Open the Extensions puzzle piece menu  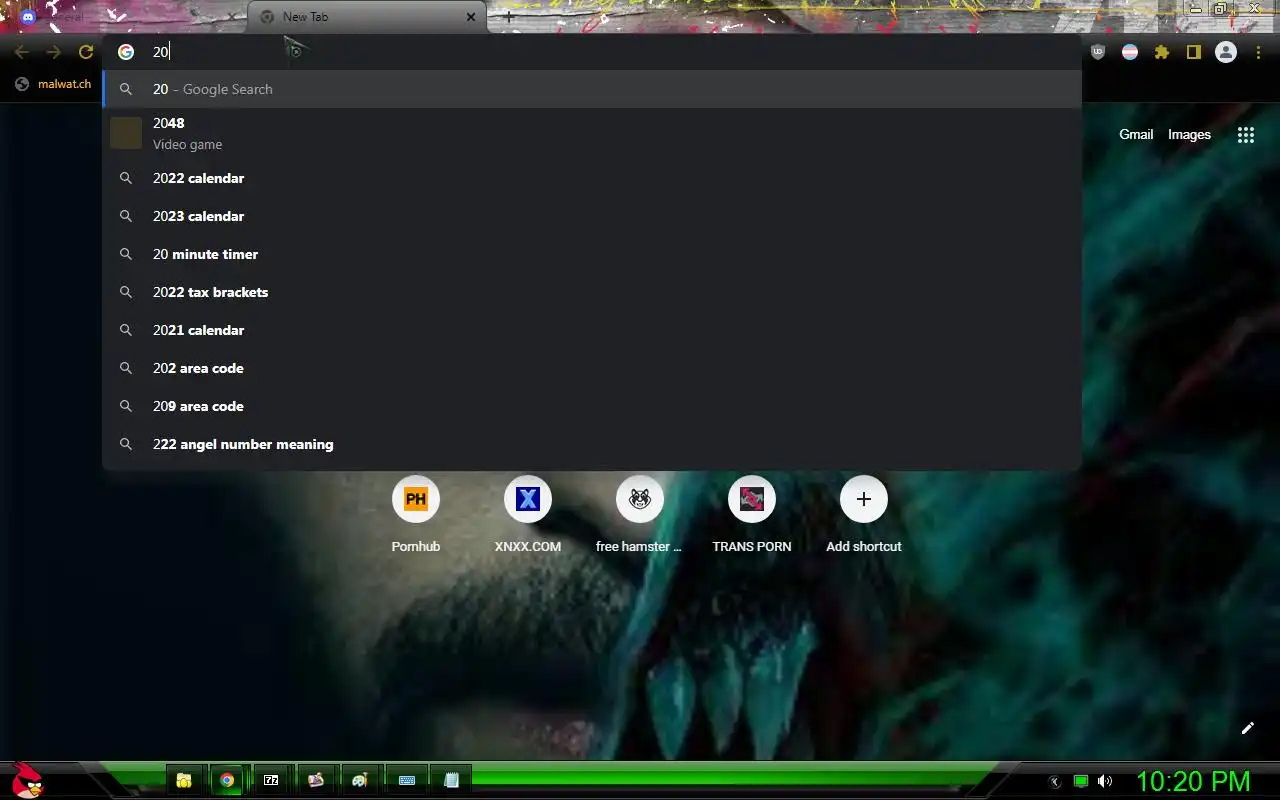coord(1162,52)
